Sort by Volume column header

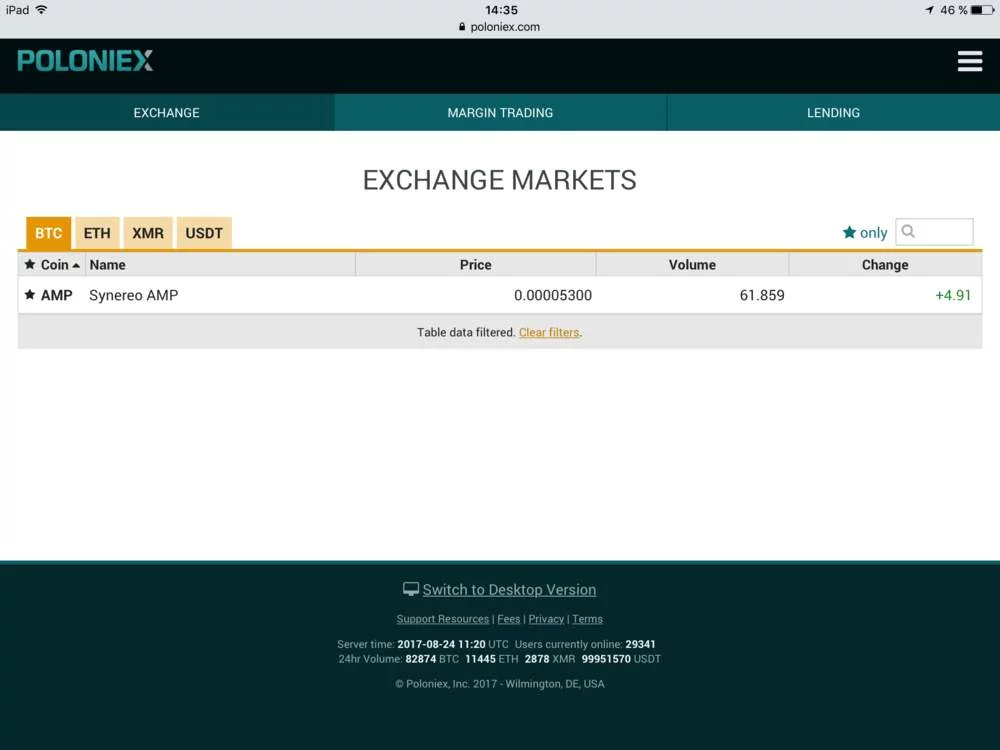(x=693, y=264)
